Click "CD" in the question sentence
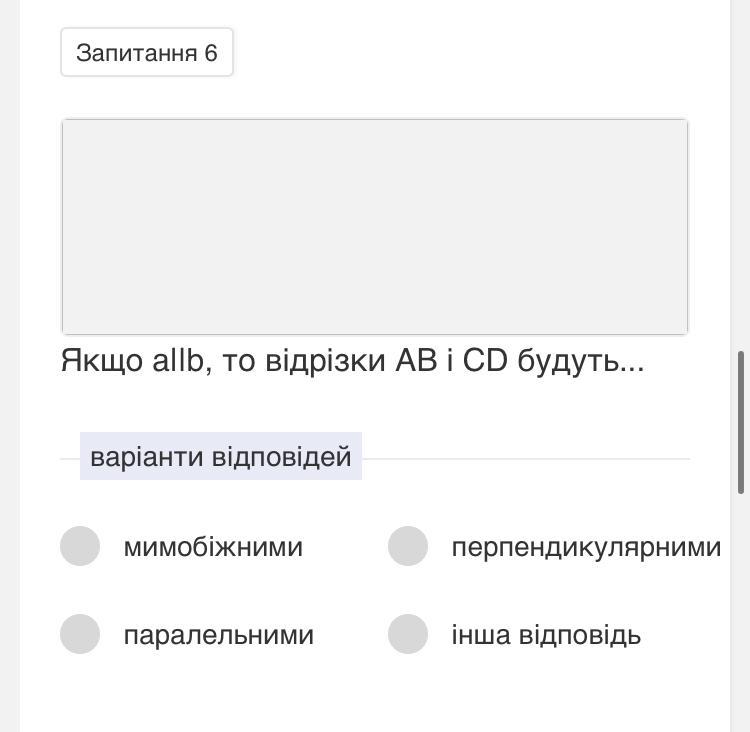Screen dimensions: 750x732 pyautogui.click(x=485, y=360)
